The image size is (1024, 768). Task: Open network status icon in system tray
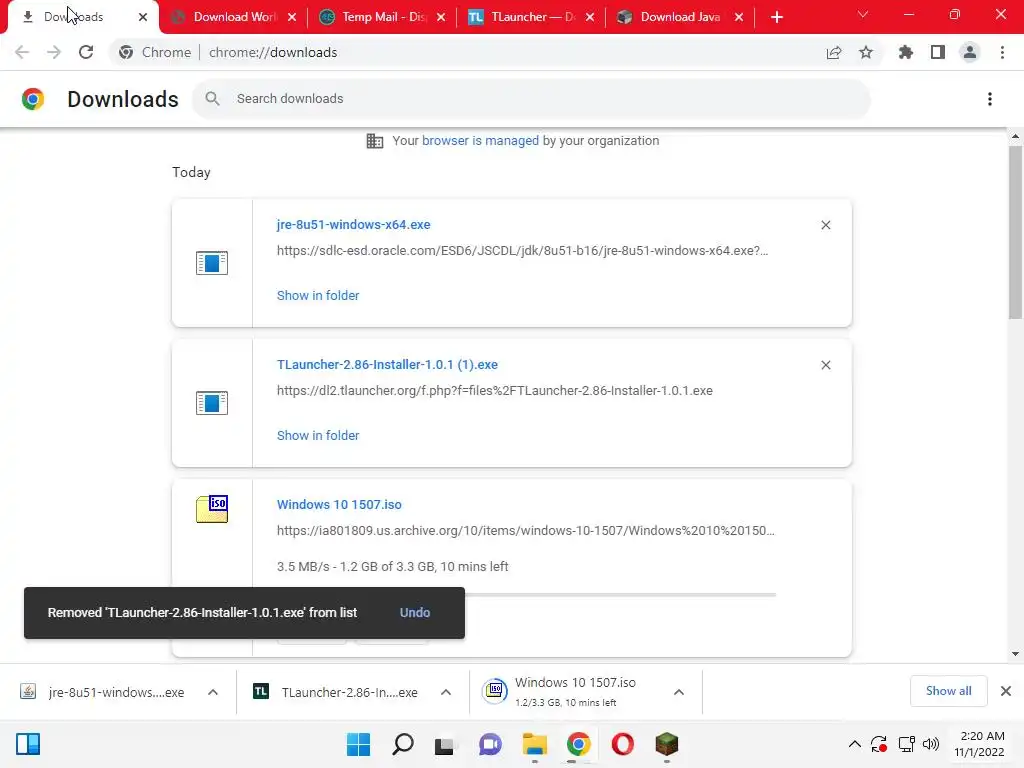906,744
